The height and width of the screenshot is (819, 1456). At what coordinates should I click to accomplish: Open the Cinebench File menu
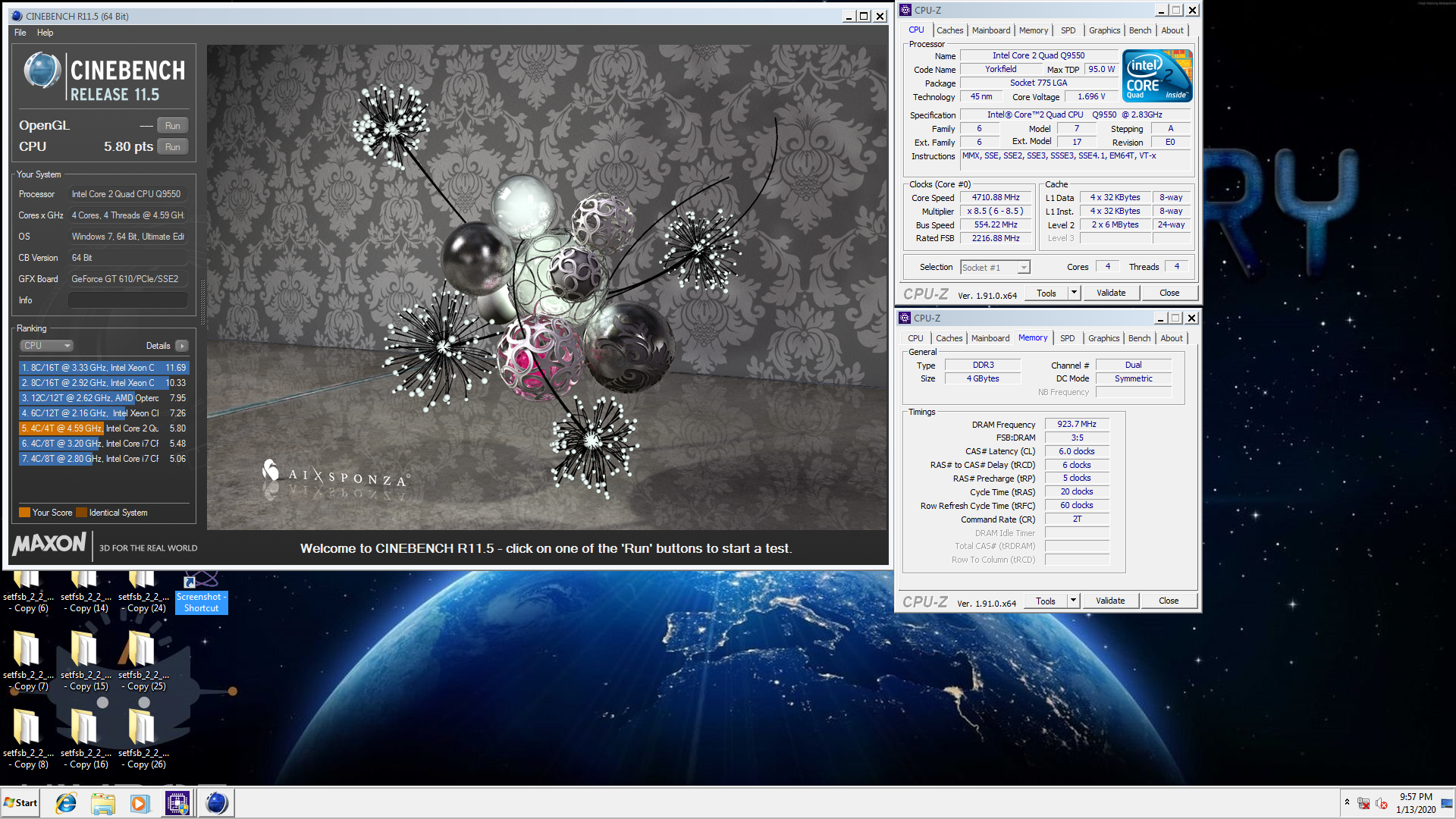tap(20, 33)
